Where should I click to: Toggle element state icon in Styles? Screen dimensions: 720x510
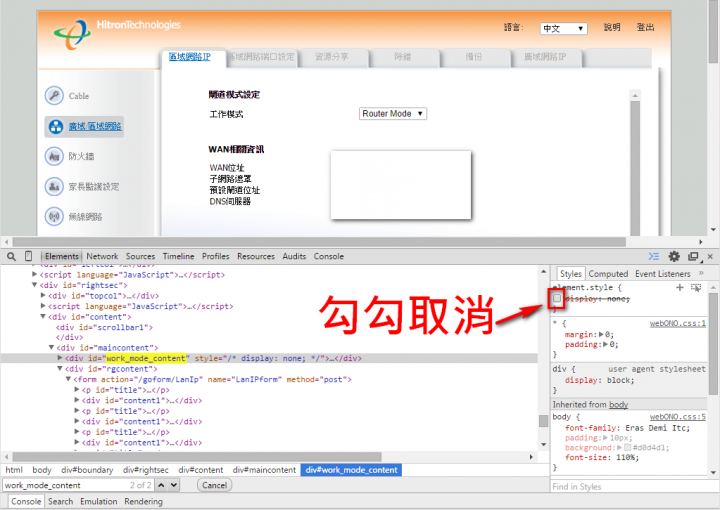click(x=696, y=287)
